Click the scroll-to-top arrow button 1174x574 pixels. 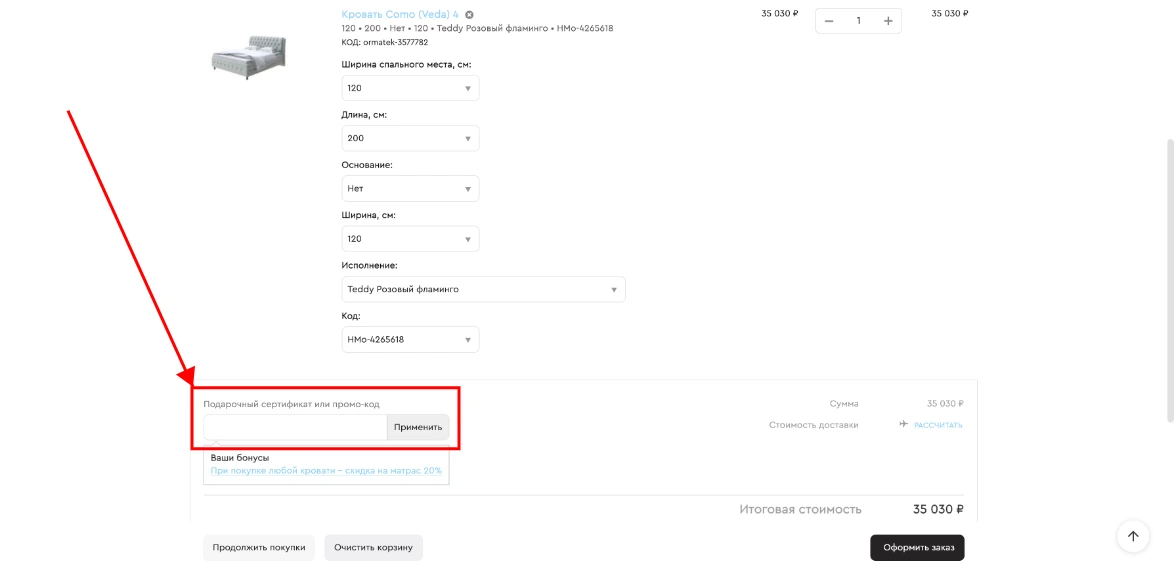(1133, 536)
